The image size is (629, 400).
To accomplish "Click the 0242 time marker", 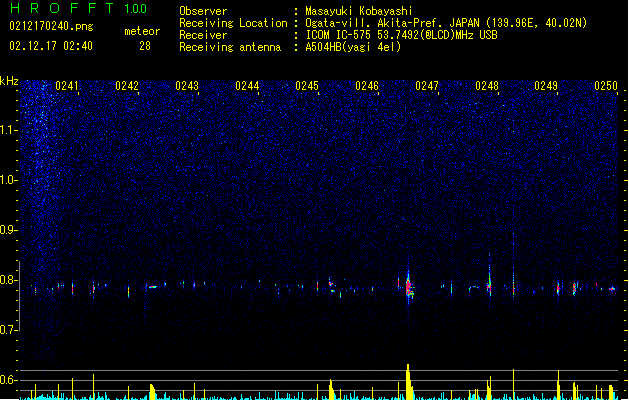I will tap(127, 86).
